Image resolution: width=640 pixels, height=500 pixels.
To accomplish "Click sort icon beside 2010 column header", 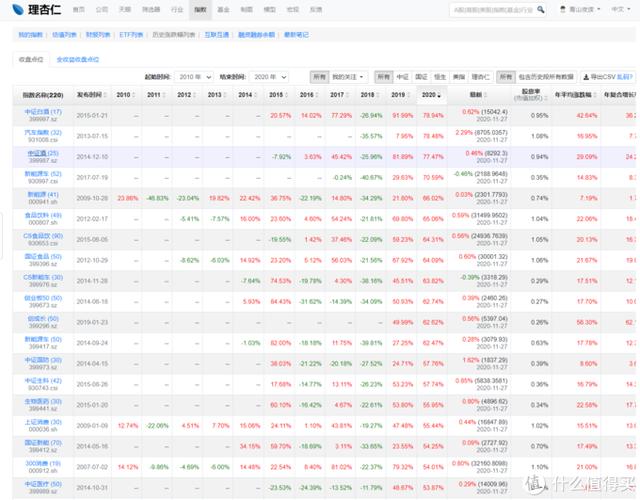I will click(x=133, y=95).
